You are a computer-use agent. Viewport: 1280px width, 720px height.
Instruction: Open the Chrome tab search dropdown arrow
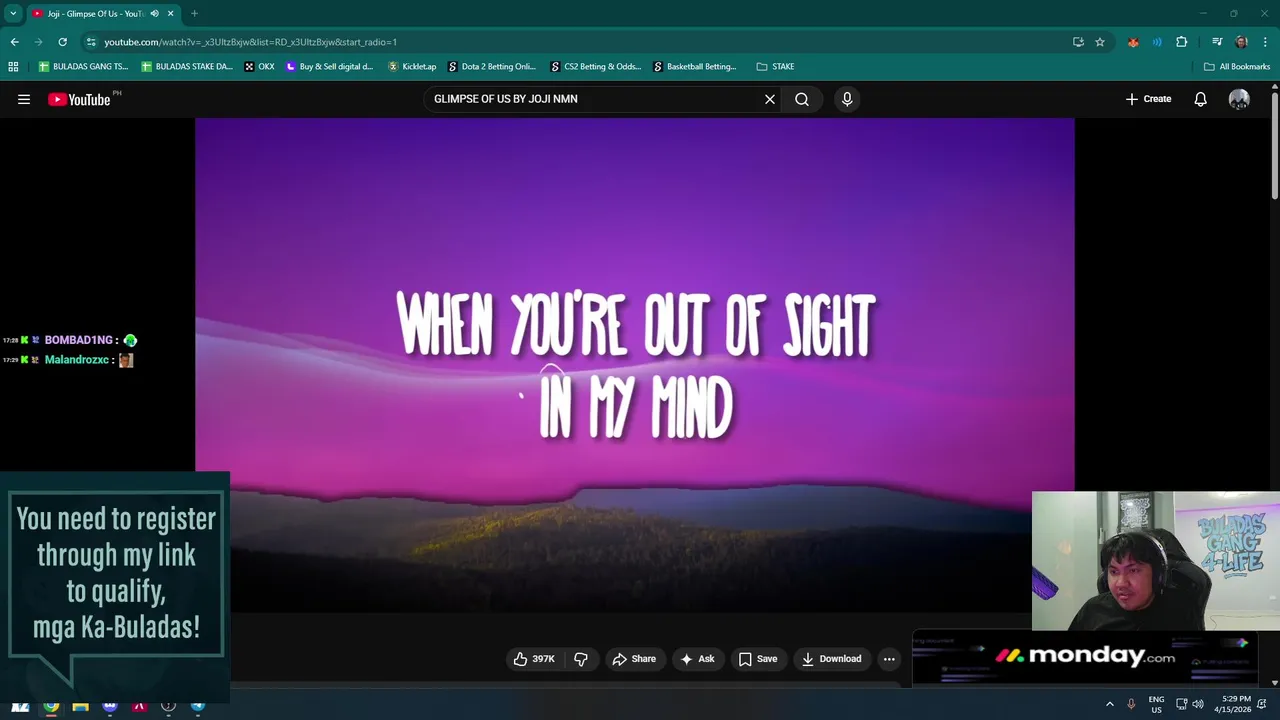pos(12,13)
